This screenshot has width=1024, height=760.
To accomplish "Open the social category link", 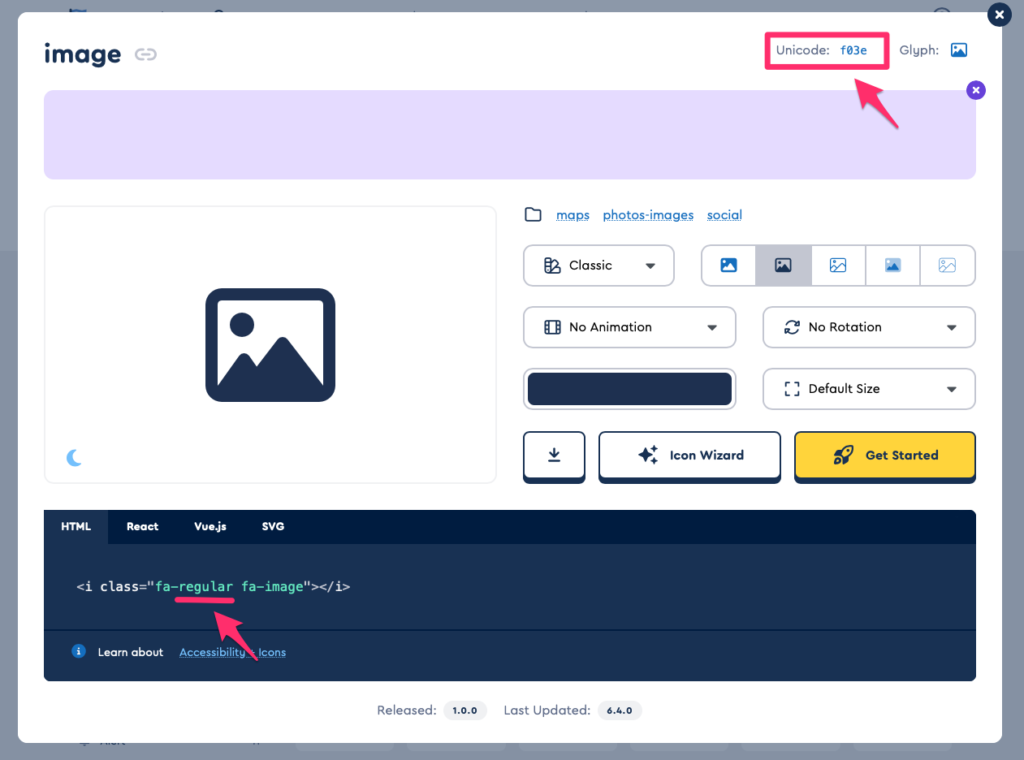I will pyautogui.click(x=724, y=215).
